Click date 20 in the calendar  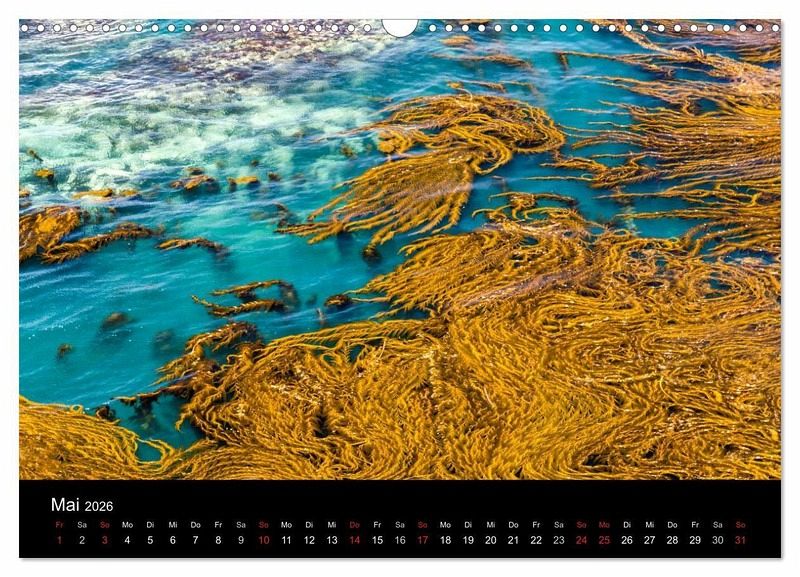click(x=491, y=540)
